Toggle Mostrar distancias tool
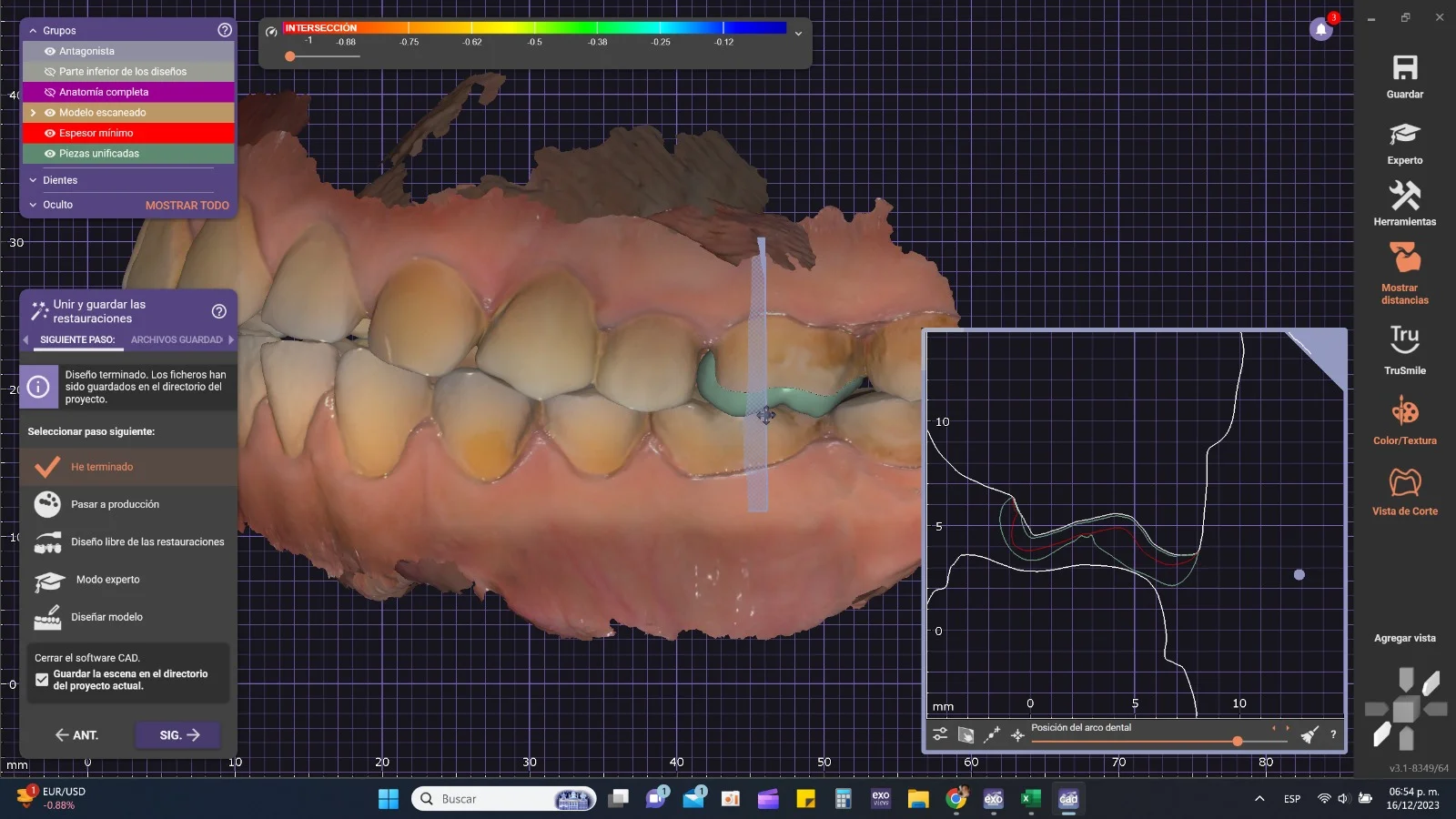Screen dimensions: 1456x819 point(1404,259)
